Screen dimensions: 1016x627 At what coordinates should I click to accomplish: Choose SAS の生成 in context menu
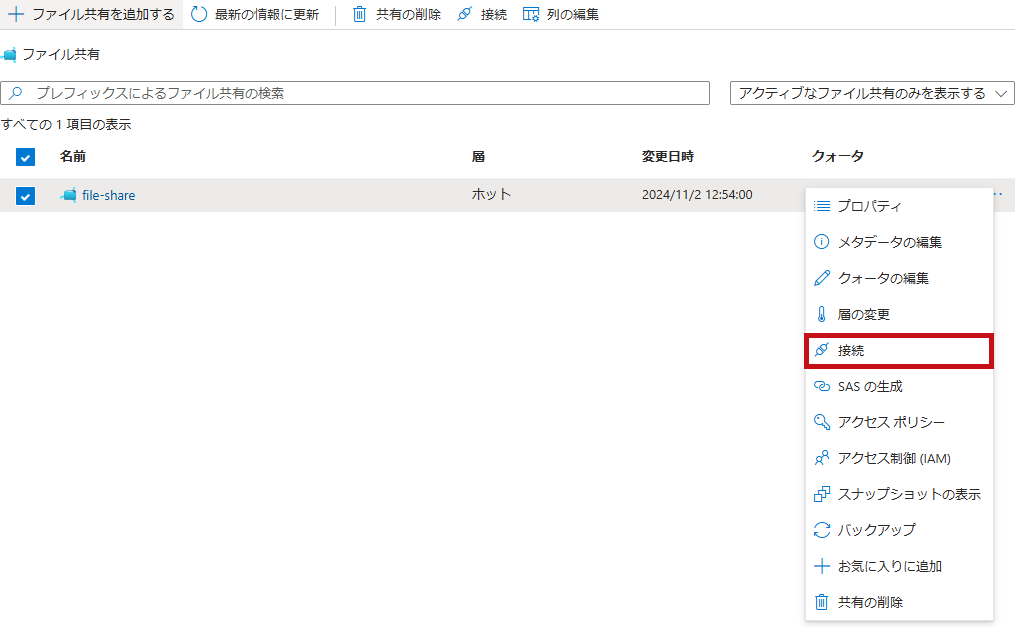(x=869, y=386)
